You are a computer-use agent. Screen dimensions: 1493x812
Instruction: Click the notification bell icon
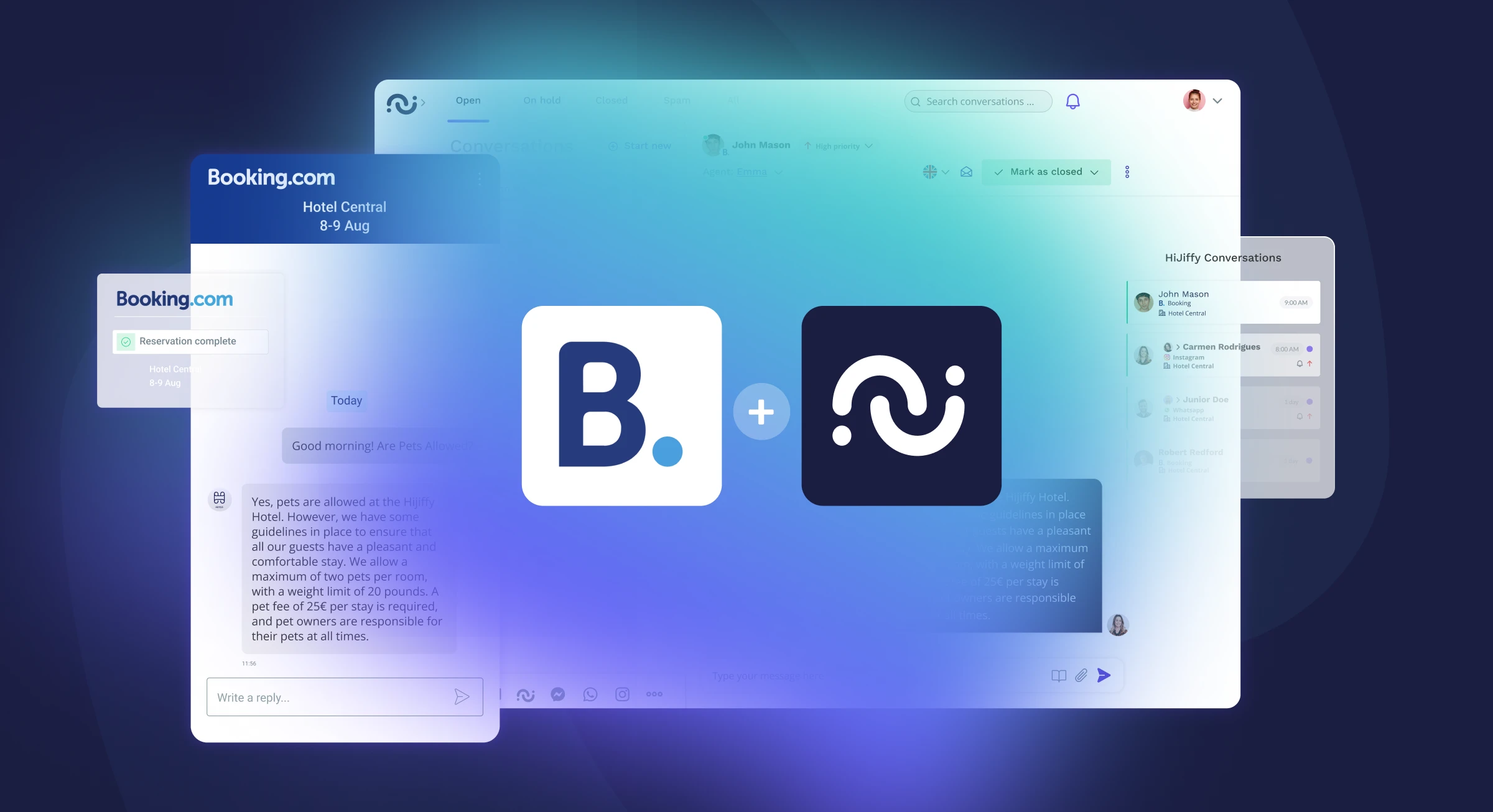[1073, 100]
